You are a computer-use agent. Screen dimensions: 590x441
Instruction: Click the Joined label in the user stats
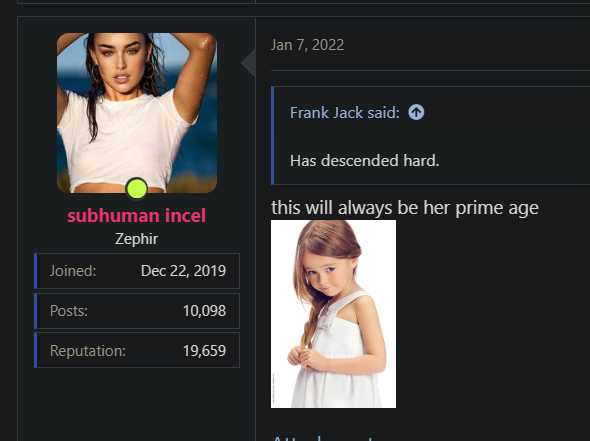73,271
